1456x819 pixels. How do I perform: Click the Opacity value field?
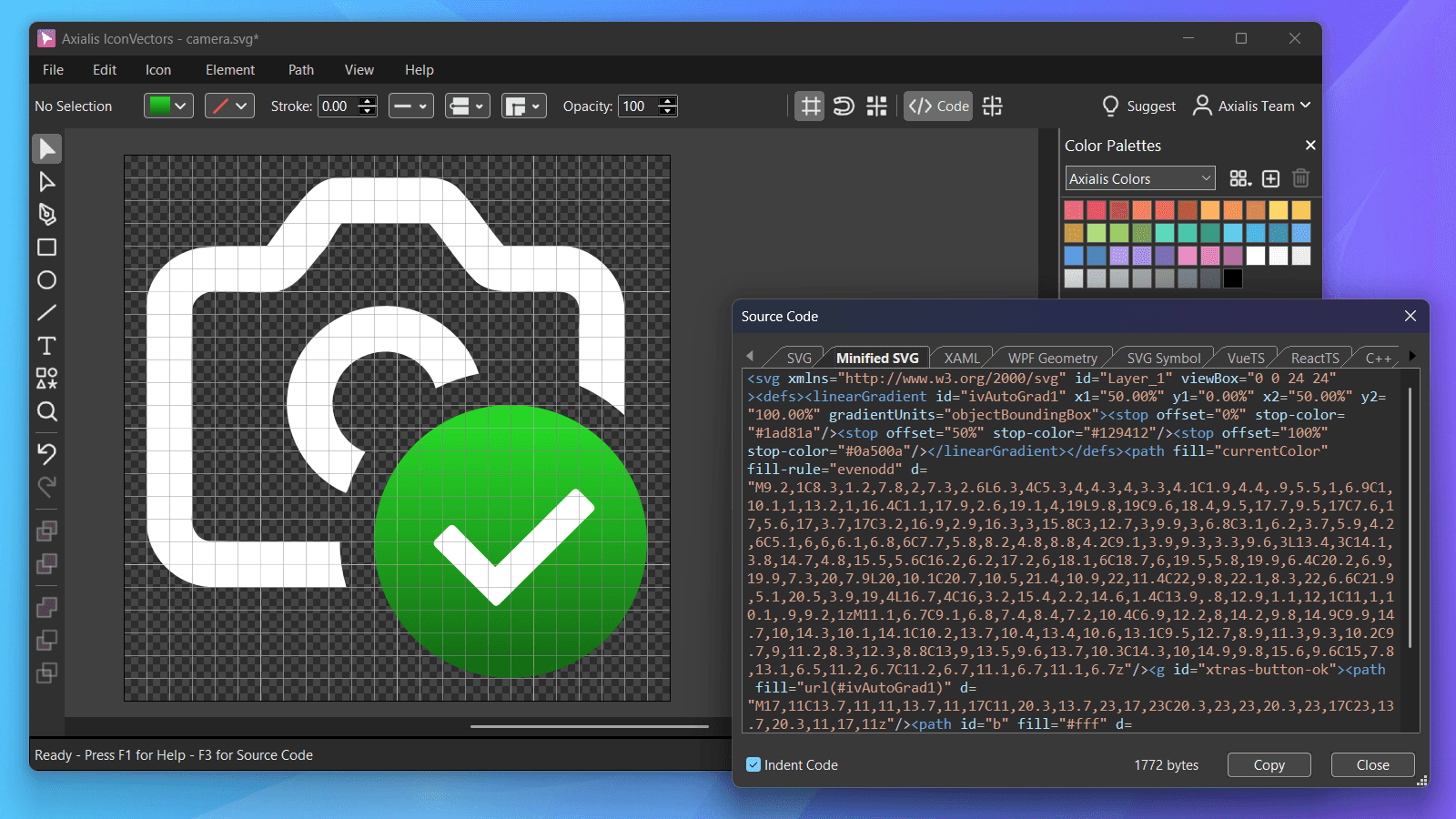(638, 106)
